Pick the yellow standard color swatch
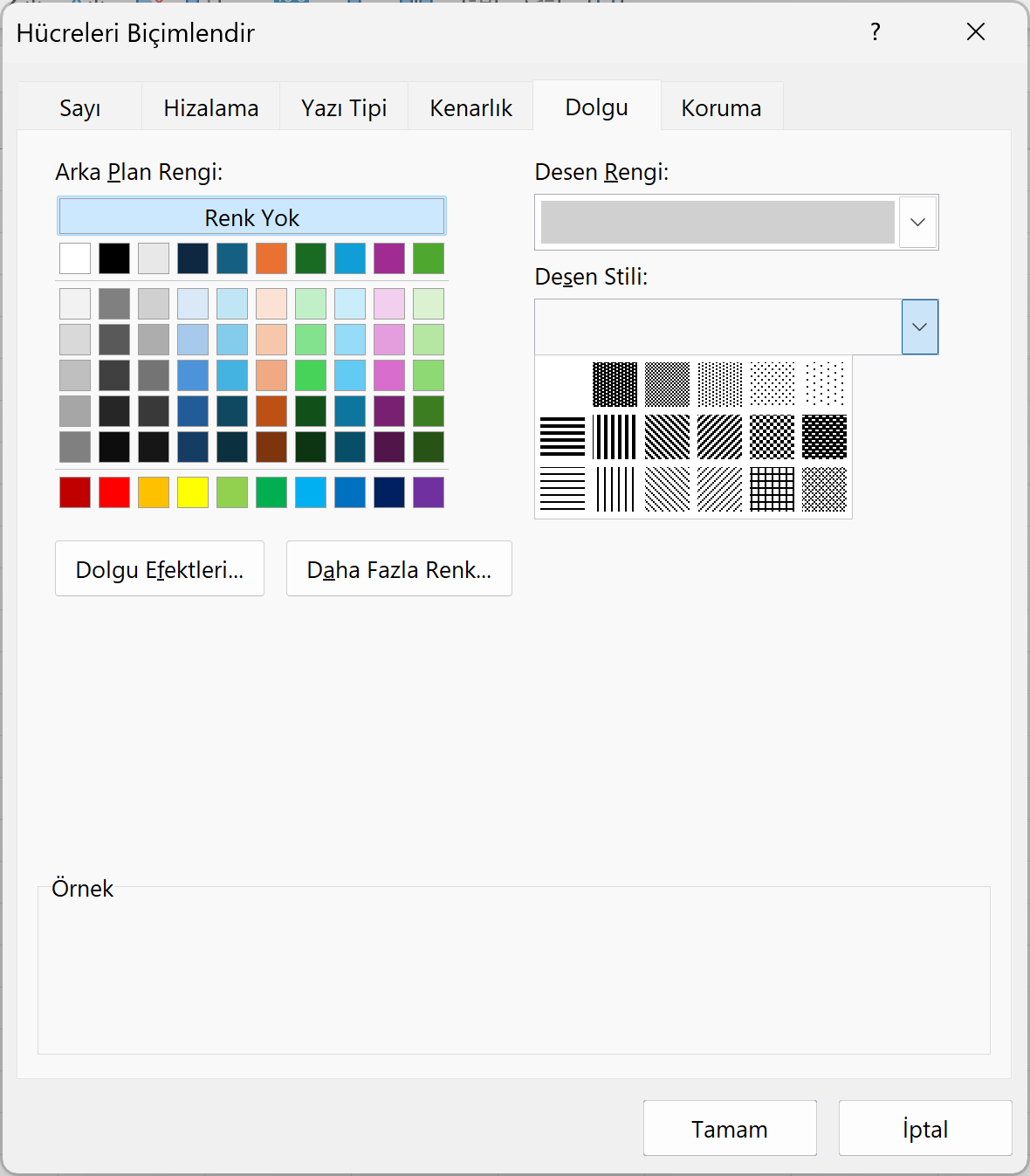This screenshot has width=1030, height=1176. [x=193, y=492]
